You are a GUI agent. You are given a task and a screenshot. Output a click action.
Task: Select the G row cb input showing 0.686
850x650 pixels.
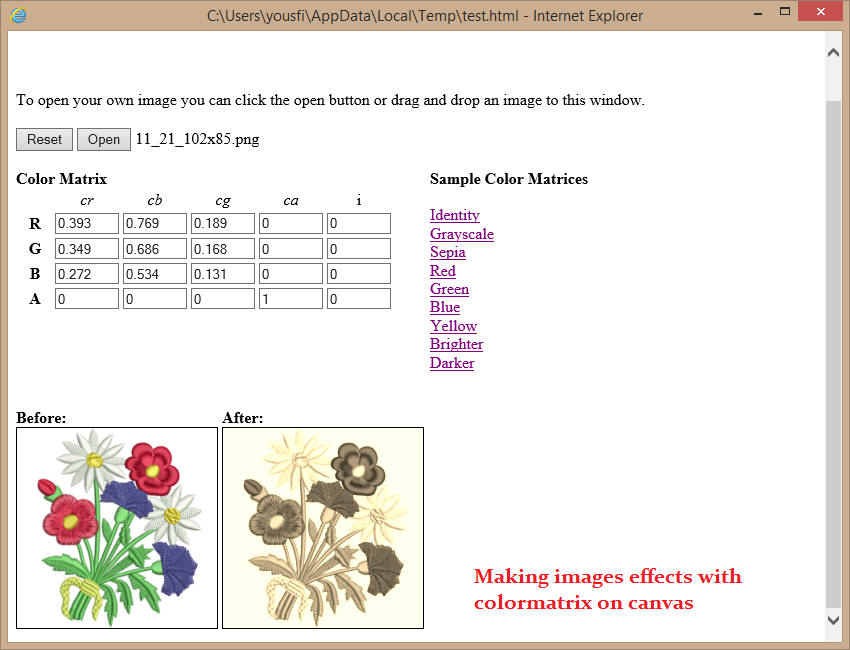[154, 248]
